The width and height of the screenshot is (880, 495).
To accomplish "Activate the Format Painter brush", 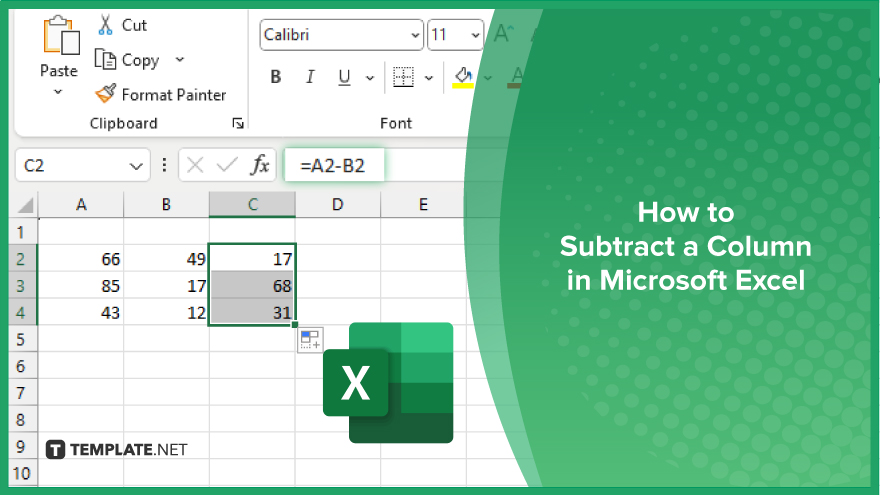I will 106,94.
